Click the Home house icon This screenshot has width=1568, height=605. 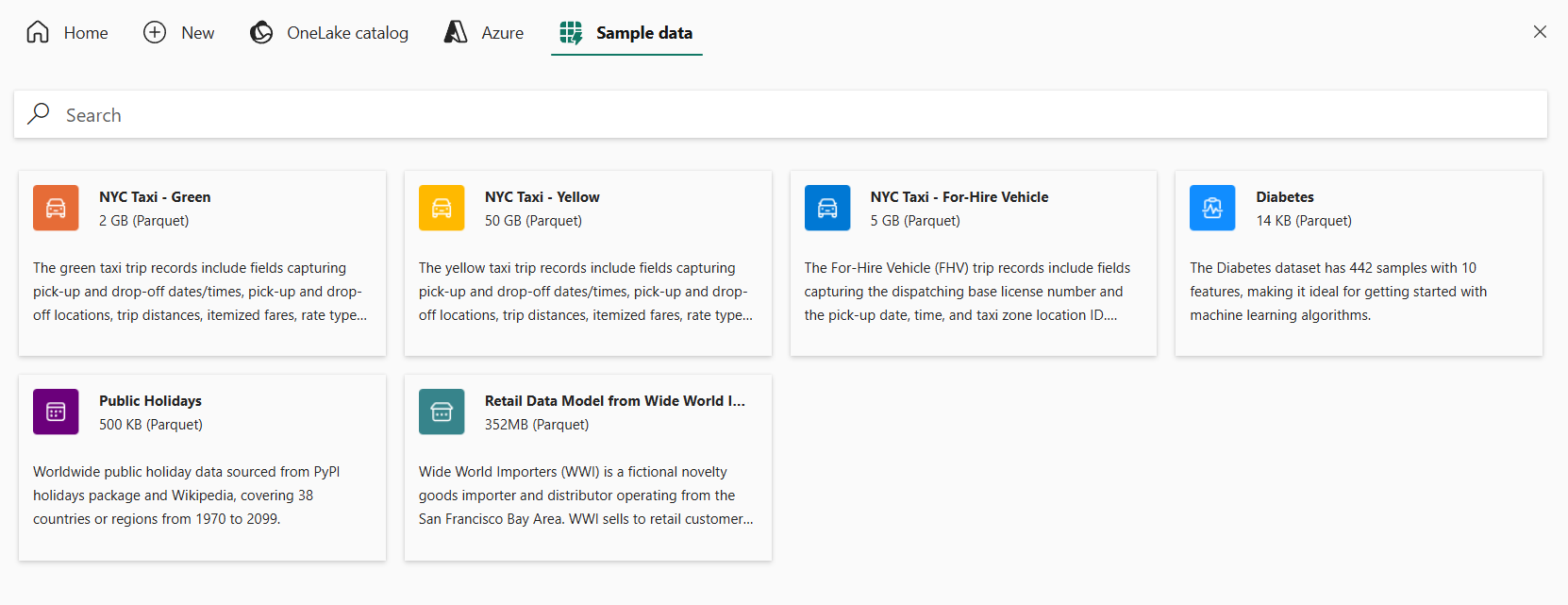(38, 32)
